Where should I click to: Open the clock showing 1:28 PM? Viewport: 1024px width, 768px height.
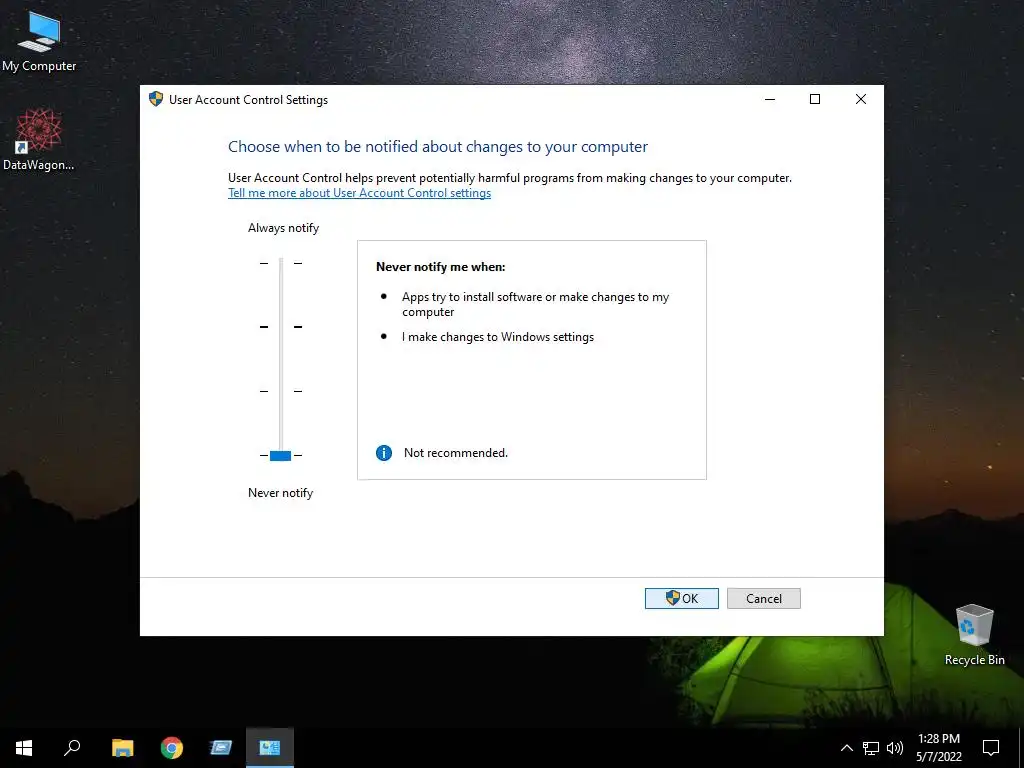click(x=939, y=748)
